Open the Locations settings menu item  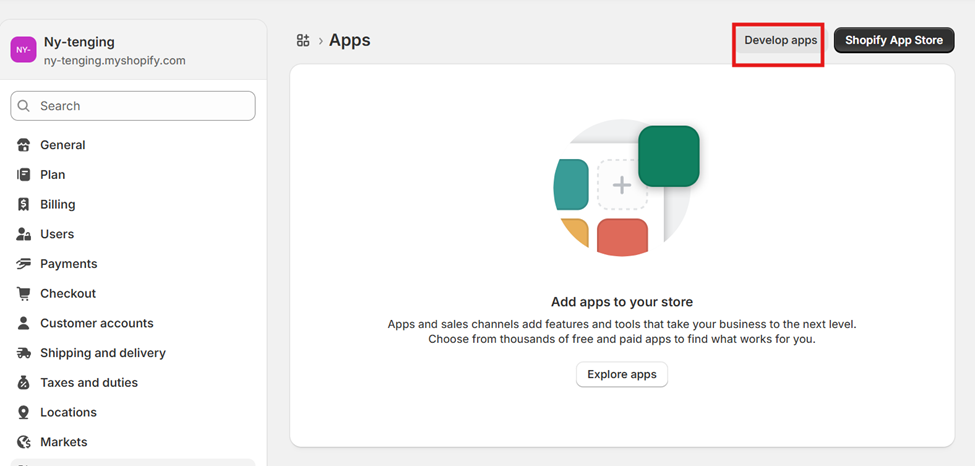68,412
